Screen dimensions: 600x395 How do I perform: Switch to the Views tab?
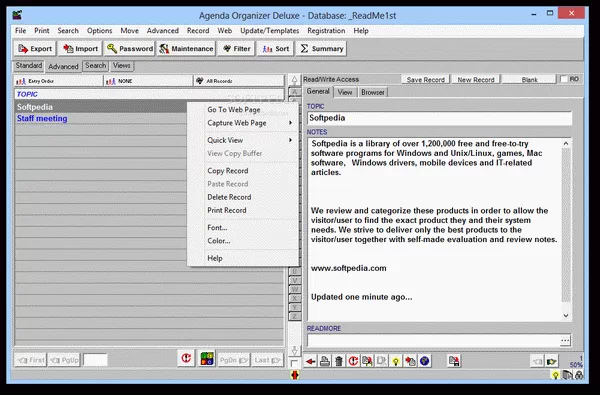click(x=122, y=65)
